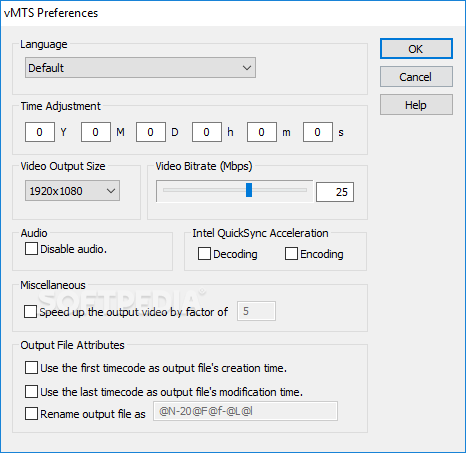Open the Video Output Size 1920x1080 dropdown
The width and height of the screenshot is (466, 453).
tap(72, 191)
